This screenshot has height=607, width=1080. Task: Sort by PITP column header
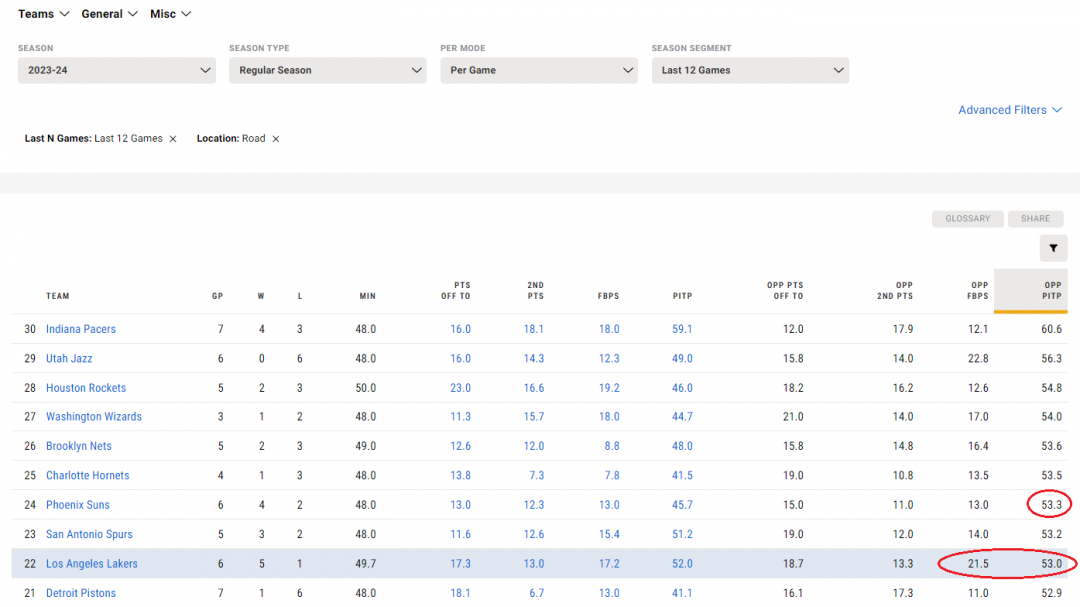[683, 296]
